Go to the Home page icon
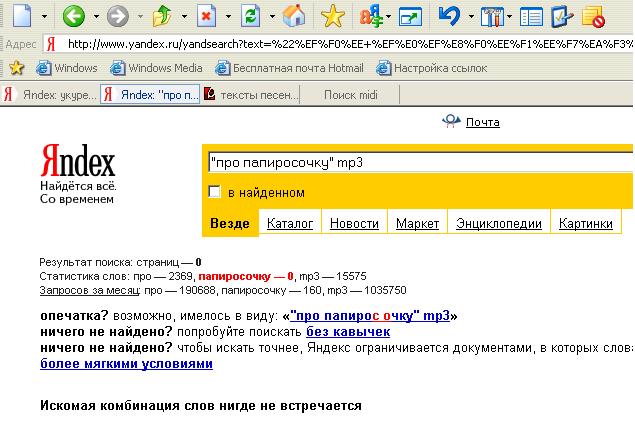This screenshot has width=635, height=424. [293, 17]
